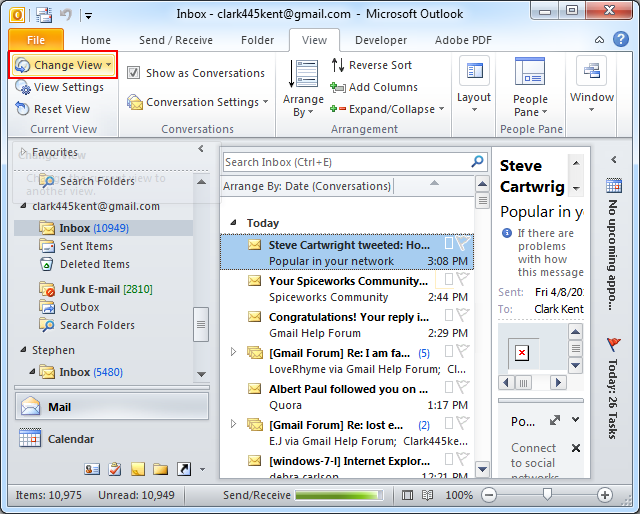Collapse the Today group
Screen dimensions: 640x514
tap(233, 223)
